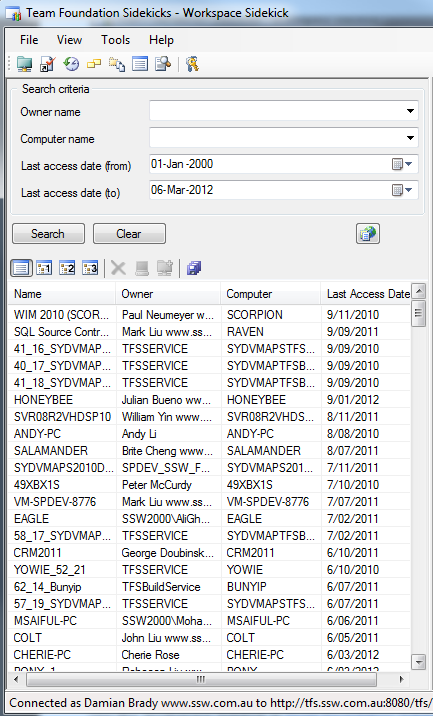
Task: Open the Code Review Sidekick magnifier icon
Action: pyautogui.click(x=163, y=64)
